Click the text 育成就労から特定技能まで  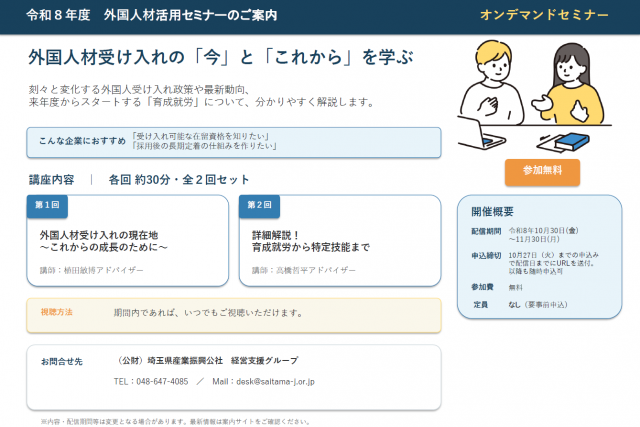311,247
